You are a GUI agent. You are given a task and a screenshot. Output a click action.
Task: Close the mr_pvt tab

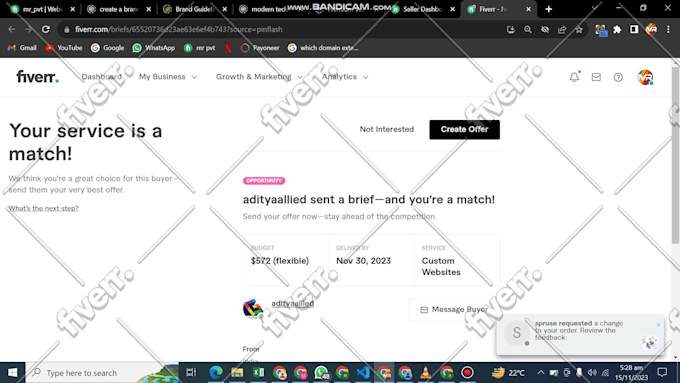point(72,9)
